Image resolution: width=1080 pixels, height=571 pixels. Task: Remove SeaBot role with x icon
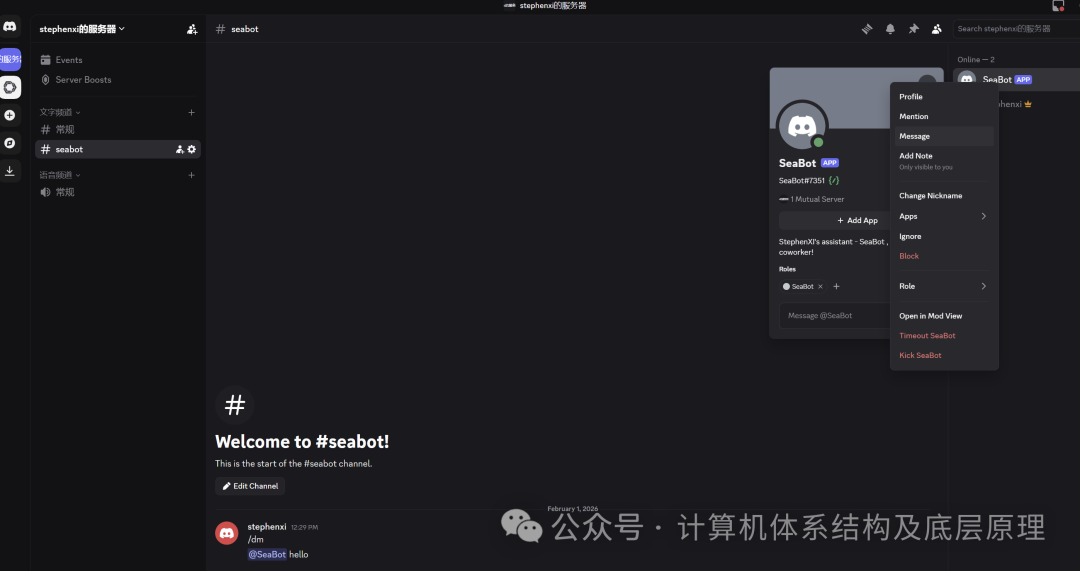pyautogui.click(x=820, y=287)
